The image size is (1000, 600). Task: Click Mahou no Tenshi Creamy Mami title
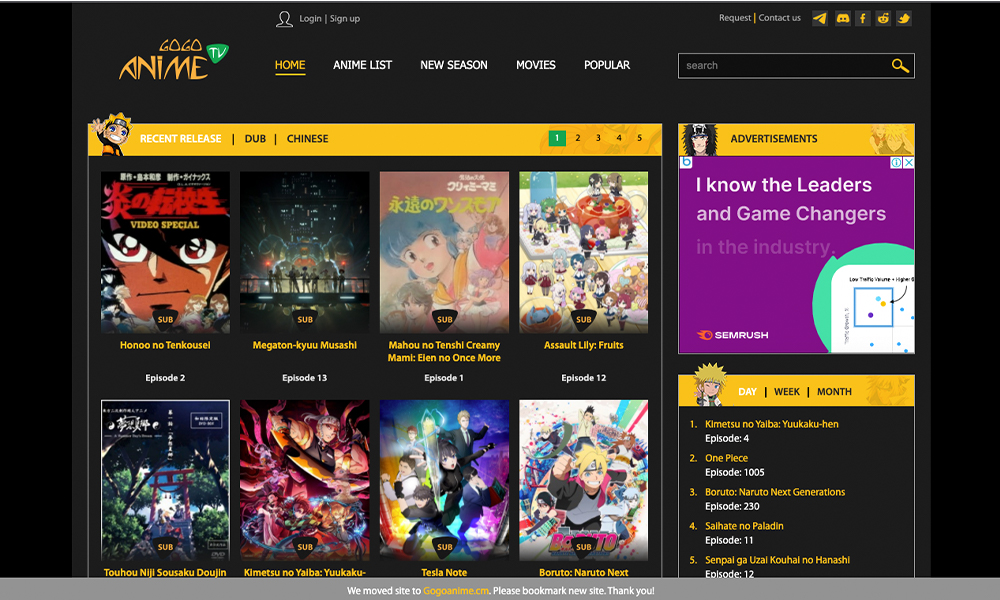(444, 351)
